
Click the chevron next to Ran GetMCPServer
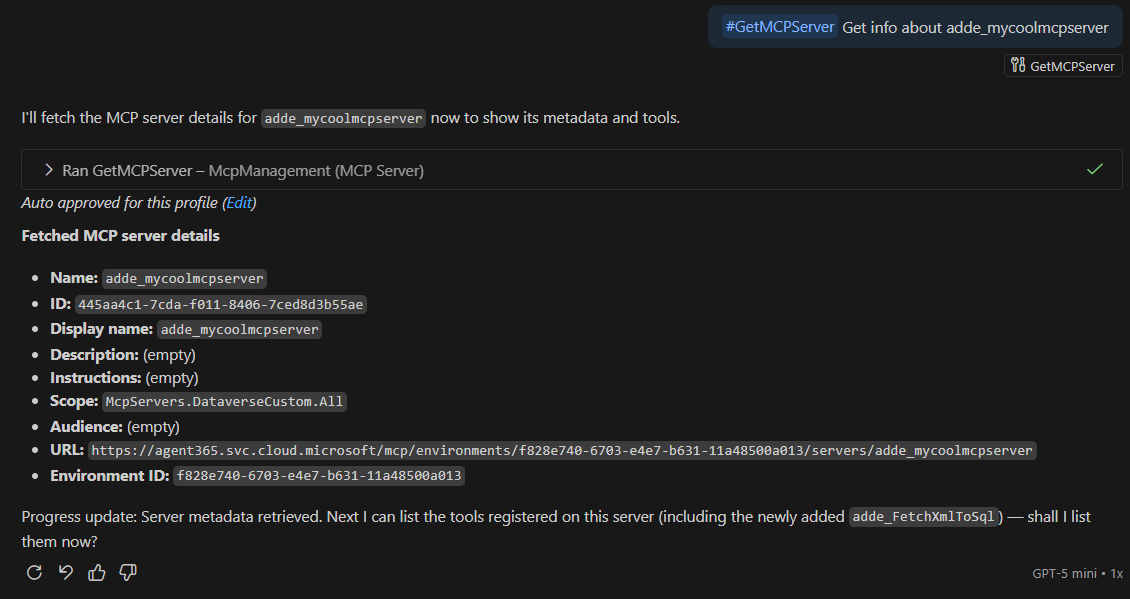tap(48, 169)
